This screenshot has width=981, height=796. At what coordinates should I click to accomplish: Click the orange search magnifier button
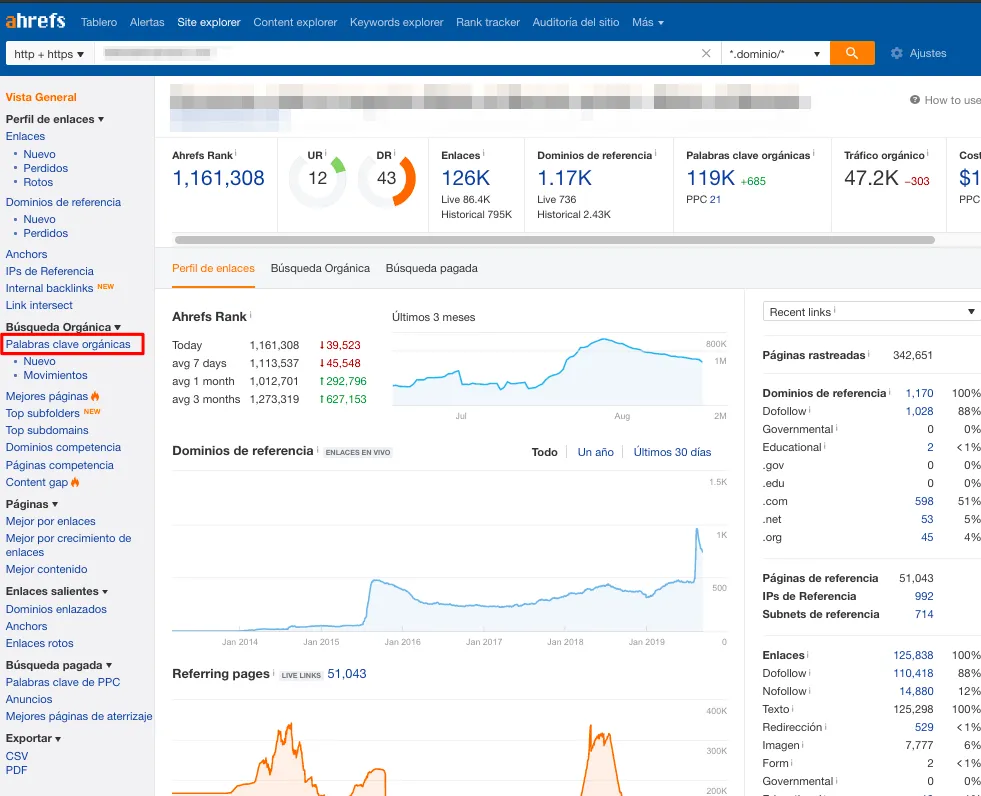(851, 53)
